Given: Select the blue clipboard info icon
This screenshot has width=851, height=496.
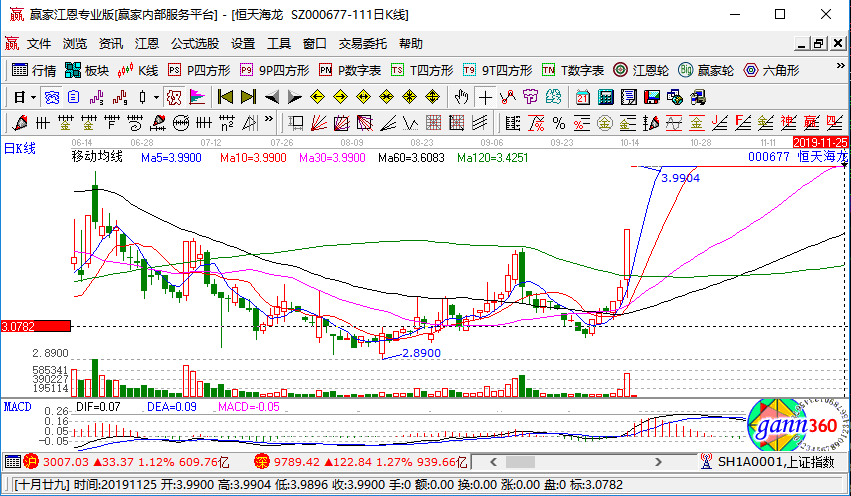Looking at the screenshot, I should [x=73, y=98].
